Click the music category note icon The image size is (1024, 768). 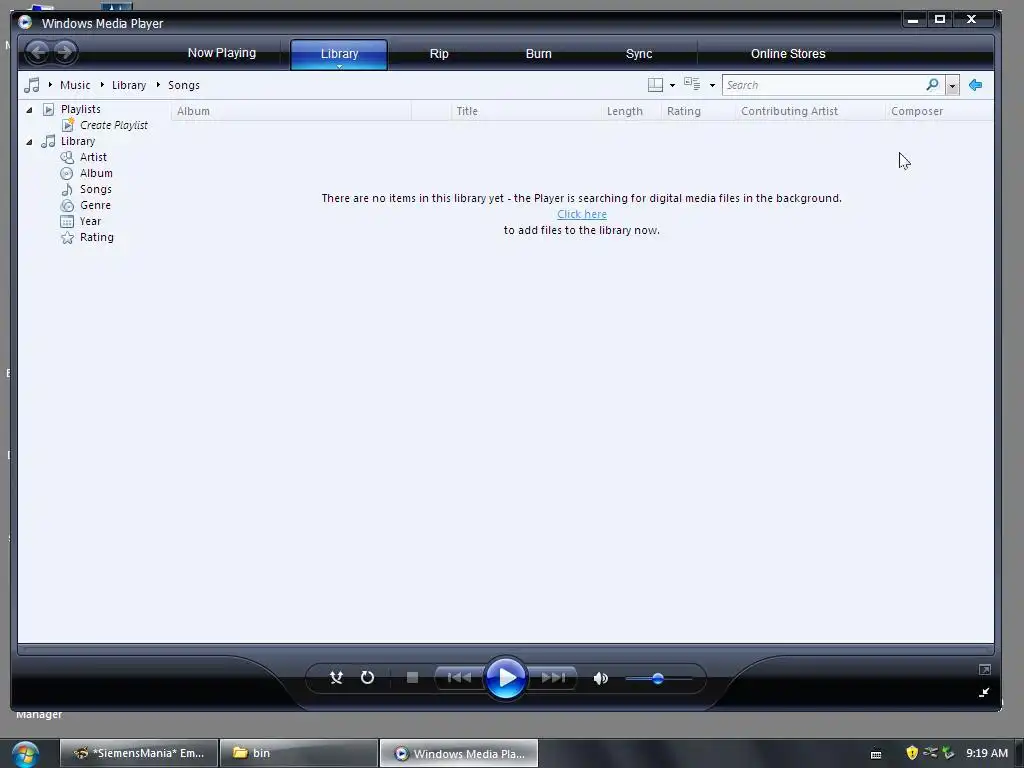(31, 85)
